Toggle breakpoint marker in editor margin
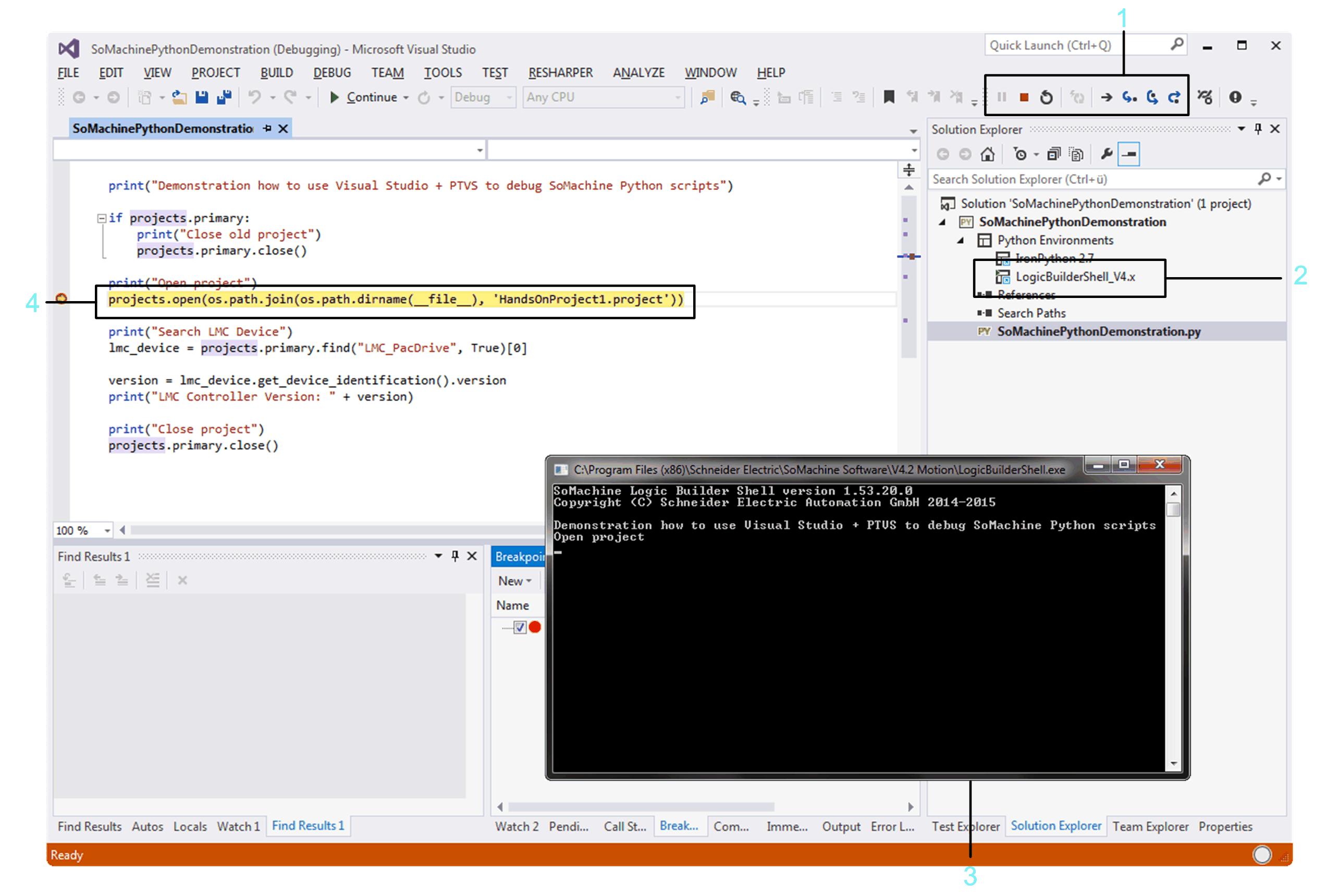This screenshot has height=896, width=1339. [61, 299]
